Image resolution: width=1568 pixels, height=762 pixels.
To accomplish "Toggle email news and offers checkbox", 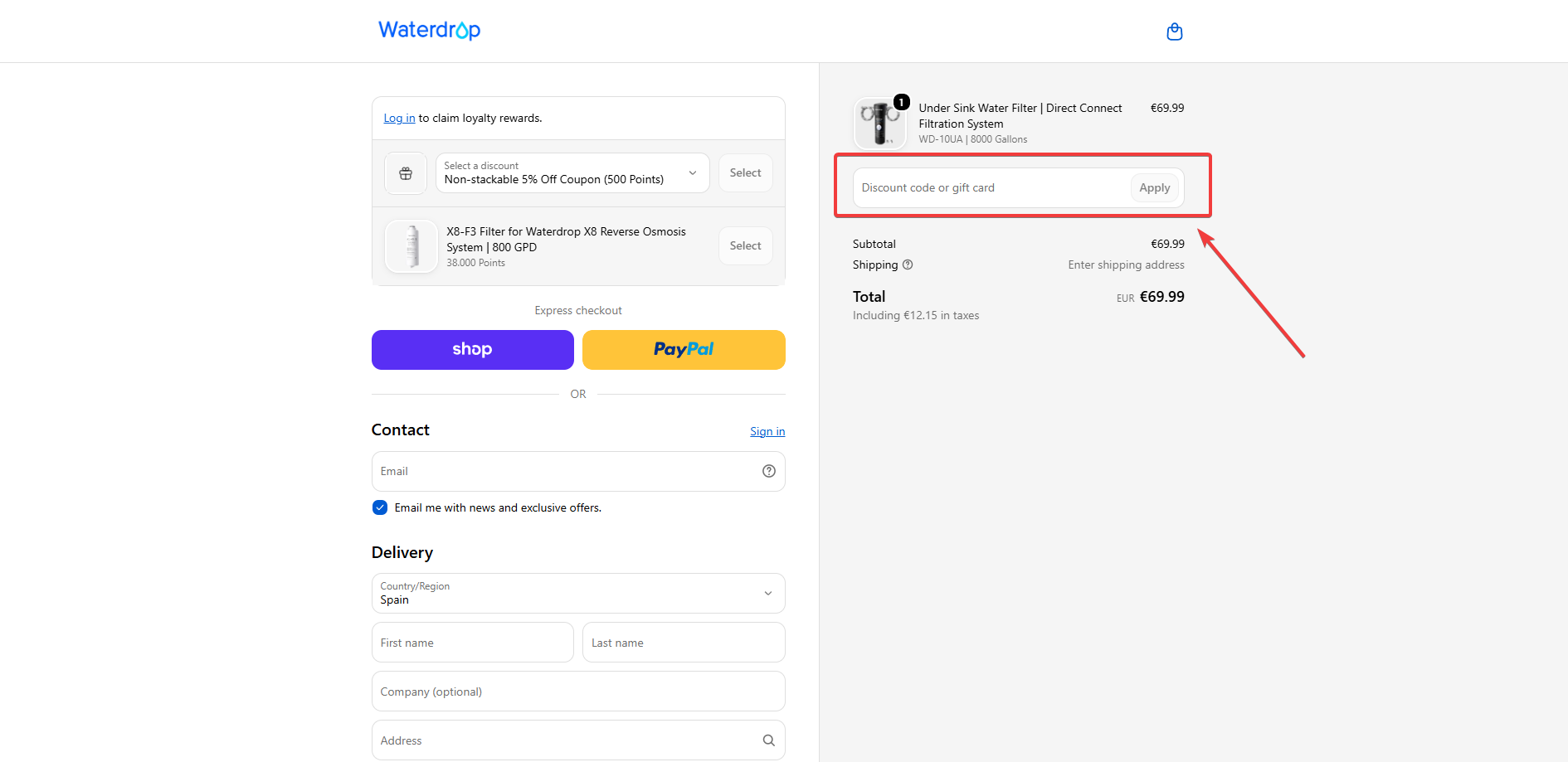I will 380,507.
